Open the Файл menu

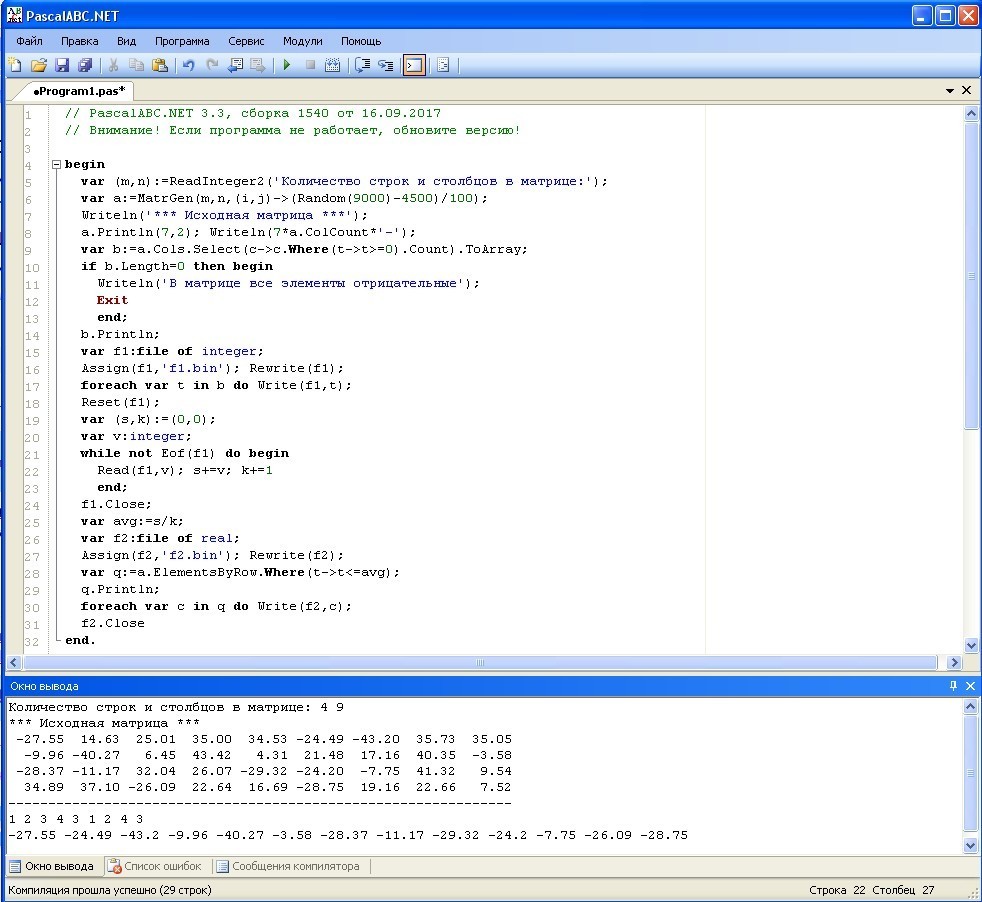[x=29, y=41]
